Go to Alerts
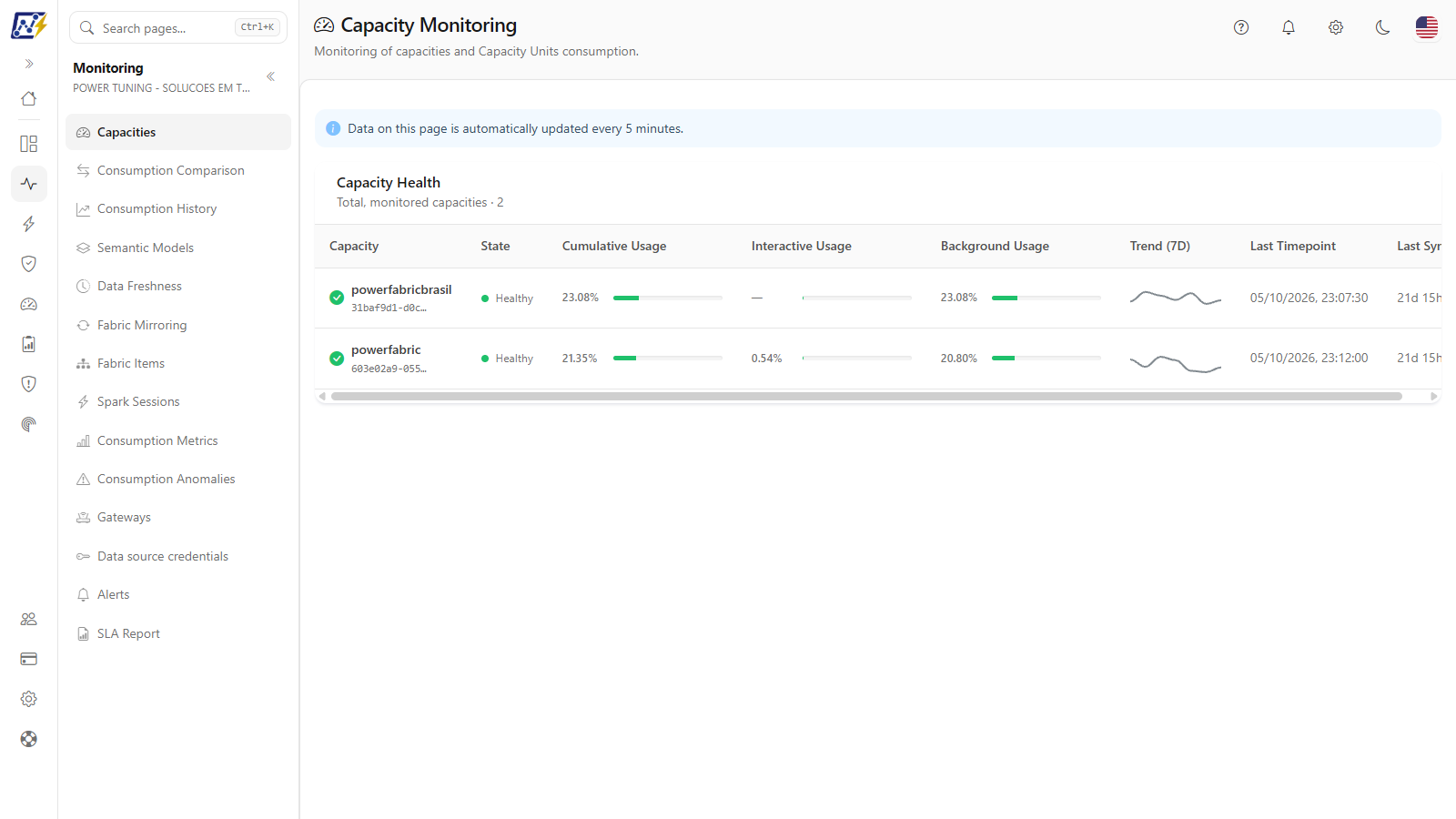Image resolution: width=1456 pixels, height=819 pixels. (x=178, y=594)
